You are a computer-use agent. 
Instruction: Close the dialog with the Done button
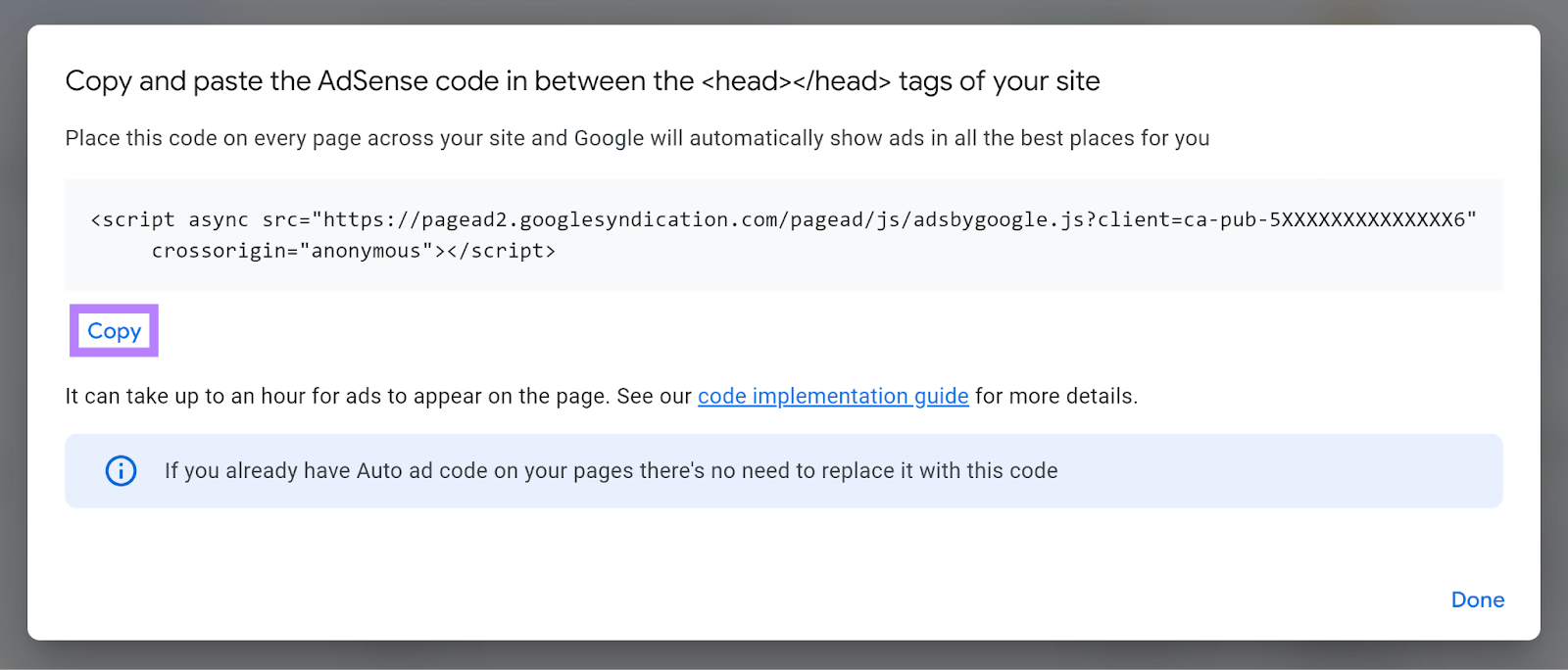1478,599
